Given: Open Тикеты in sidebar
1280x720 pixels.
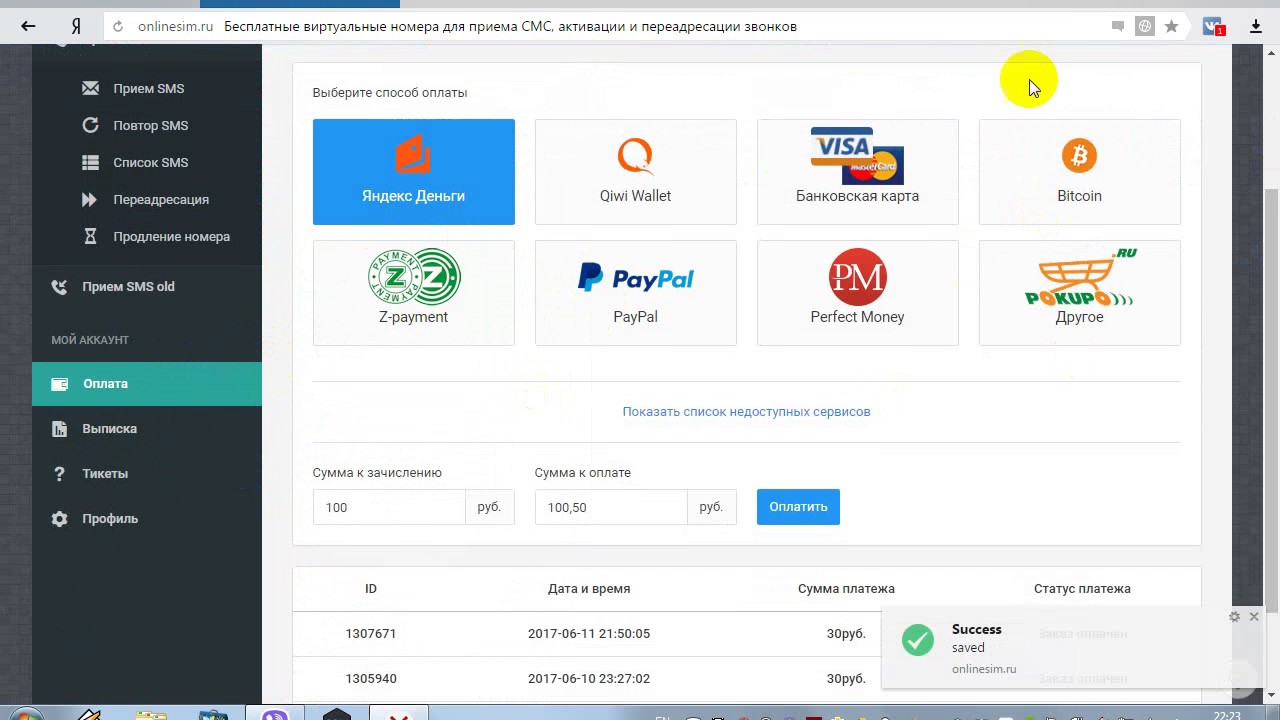Looking at the screenshot, I should [105, 473].
